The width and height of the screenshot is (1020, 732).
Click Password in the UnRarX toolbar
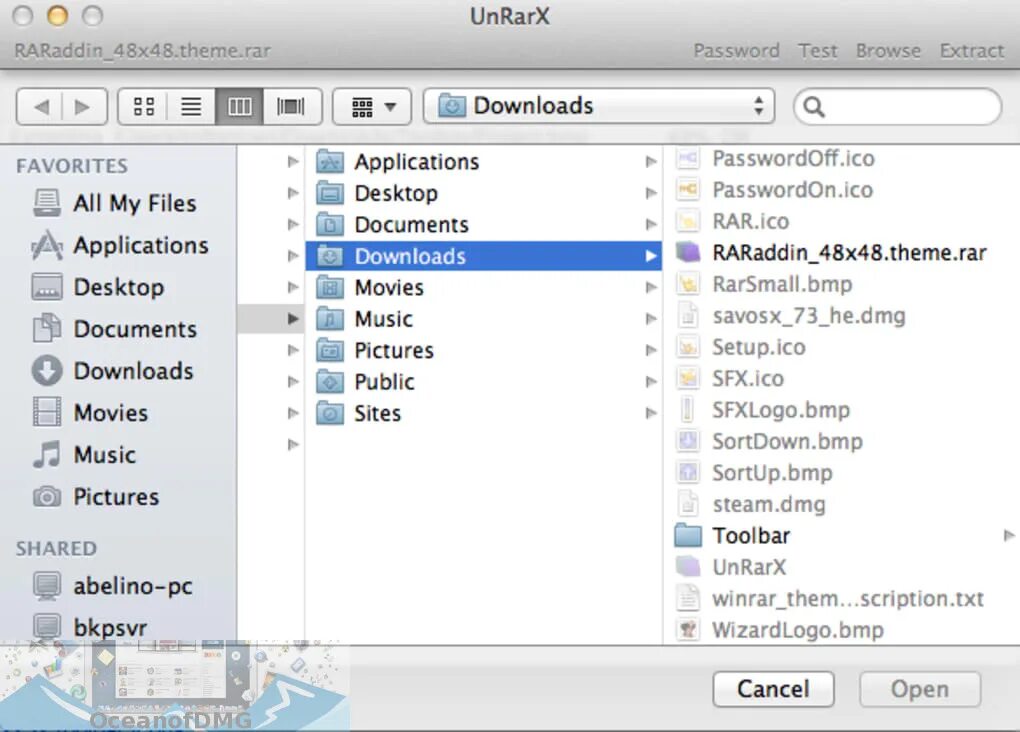pos(736,51)
